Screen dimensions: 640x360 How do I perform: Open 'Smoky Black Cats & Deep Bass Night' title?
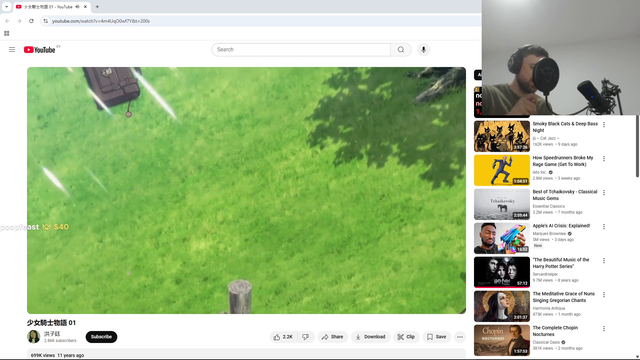565,127
